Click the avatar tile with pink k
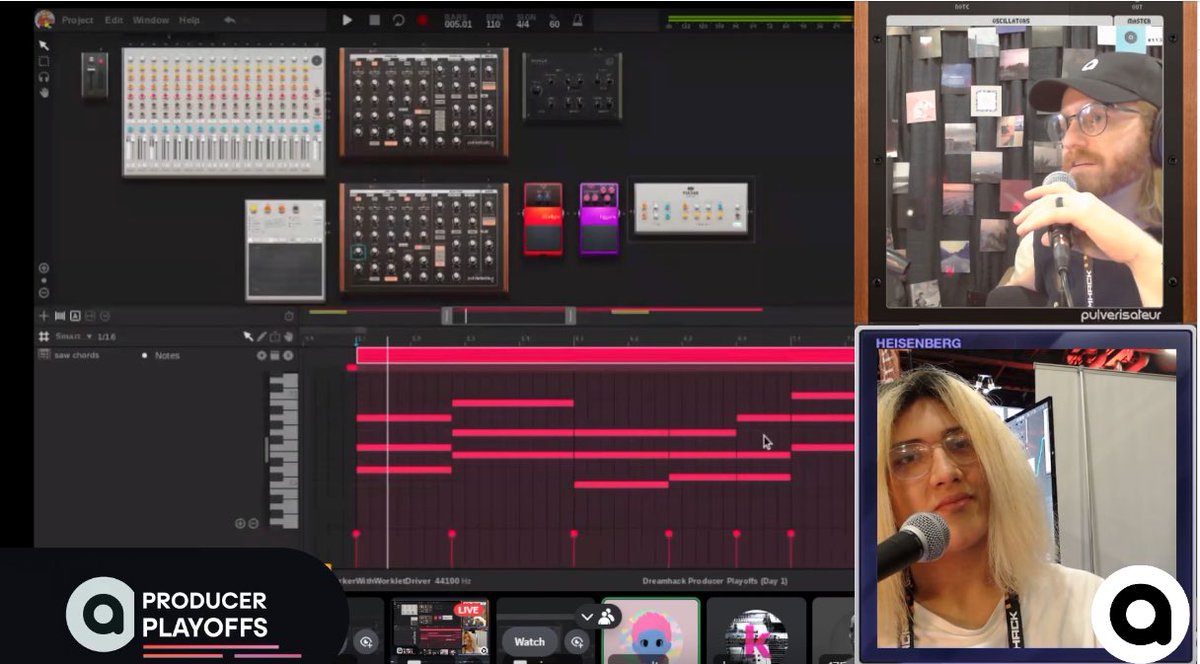This screenshot has height=664, width=1200. pyautogui.click(x=756, y=631)
